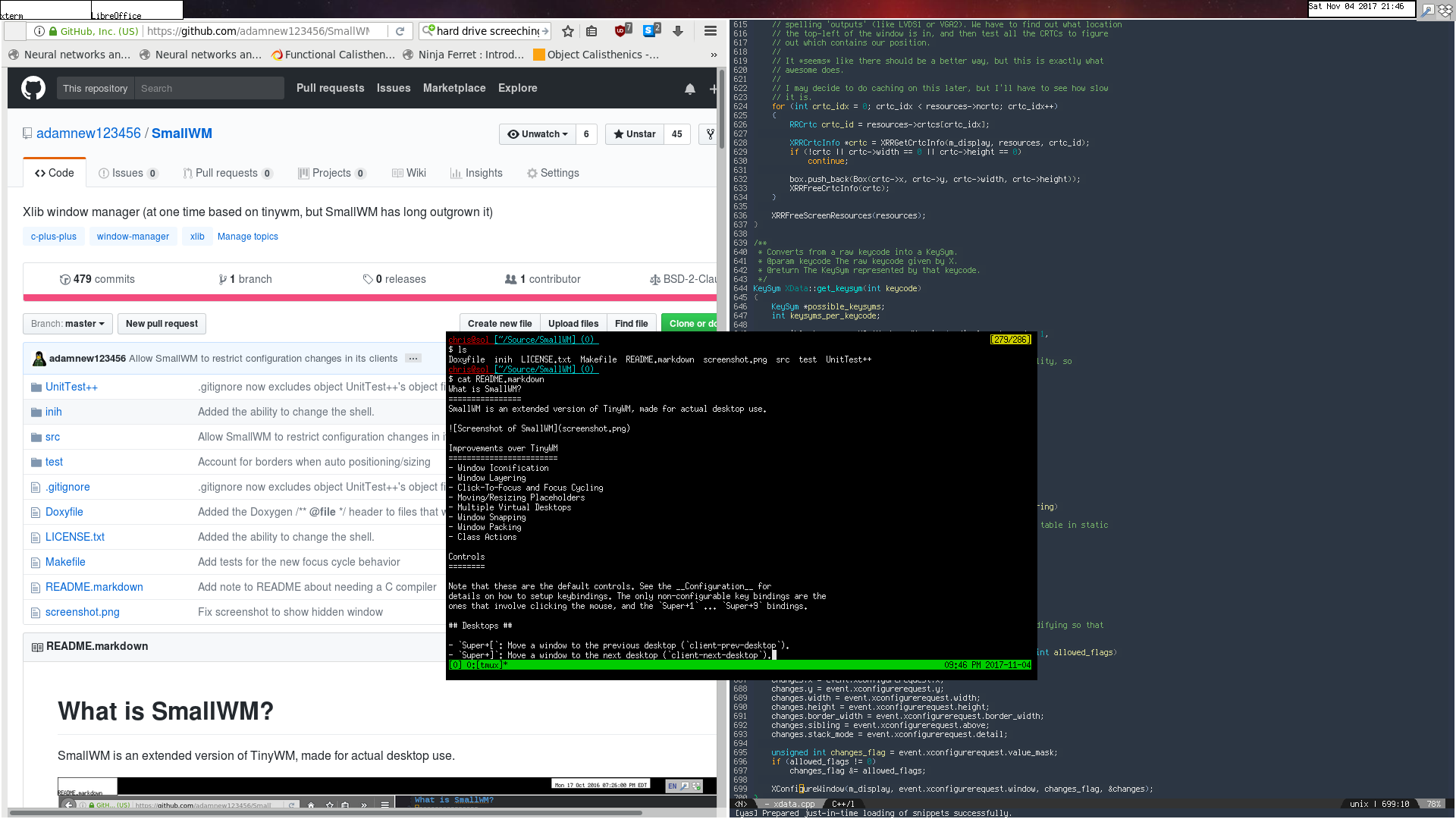Image resolution: width=1456 pixels, height=819 pixels.
Task: View the 1 branch link
Action: [x=245, y=279]
